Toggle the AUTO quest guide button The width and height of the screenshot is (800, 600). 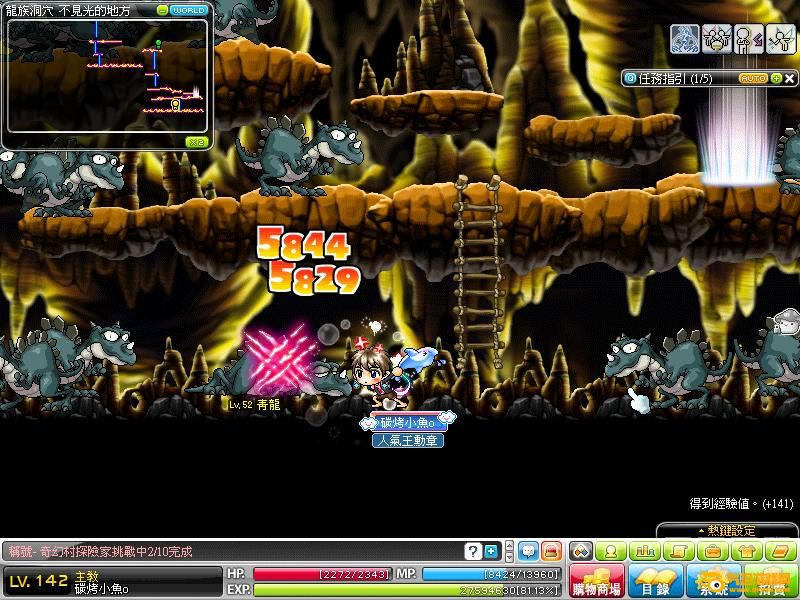point(753,78)
